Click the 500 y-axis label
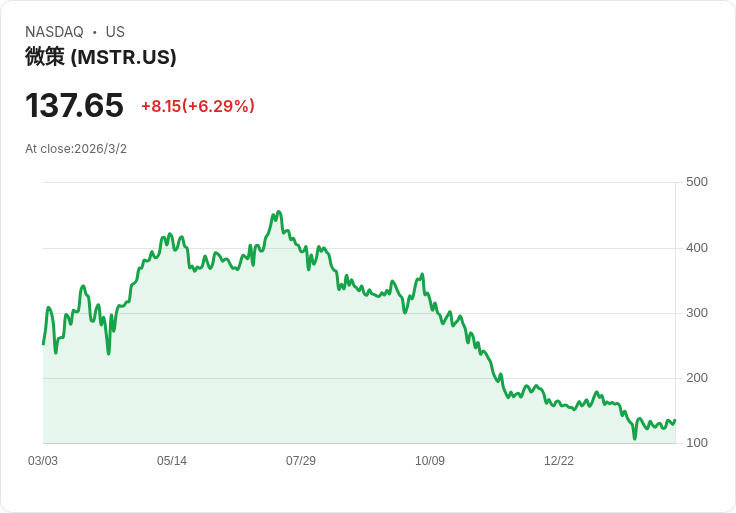Screen dimensions: 736x513 tap(697, 182)
